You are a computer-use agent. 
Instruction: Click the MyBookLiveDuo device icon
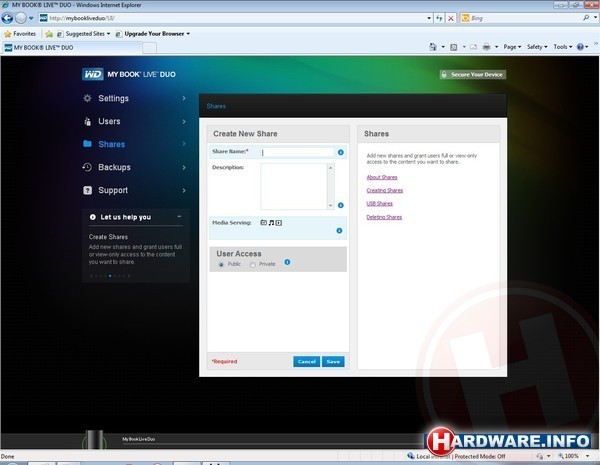pos(95,439)
